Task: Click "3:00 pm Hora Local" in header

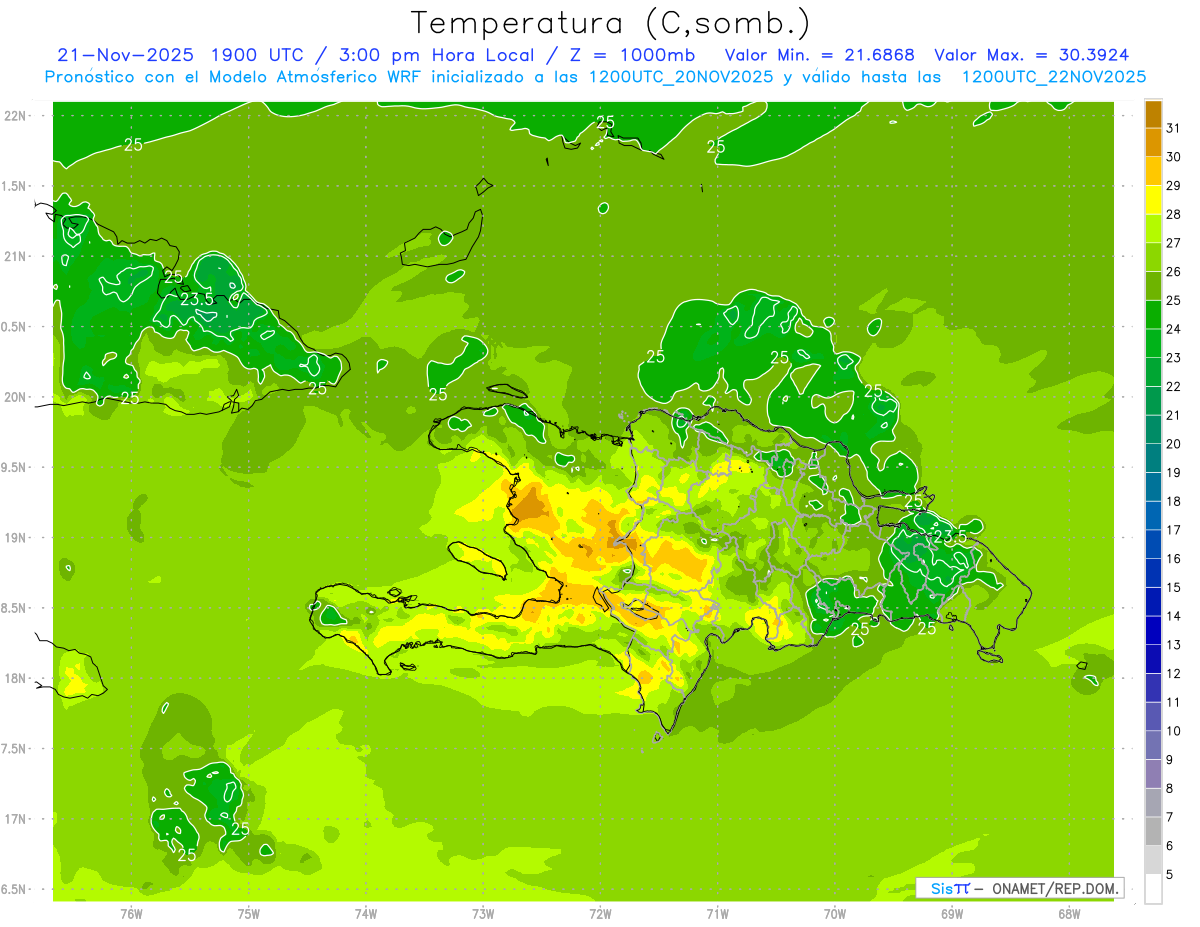Action: click(x=431, y=55)
